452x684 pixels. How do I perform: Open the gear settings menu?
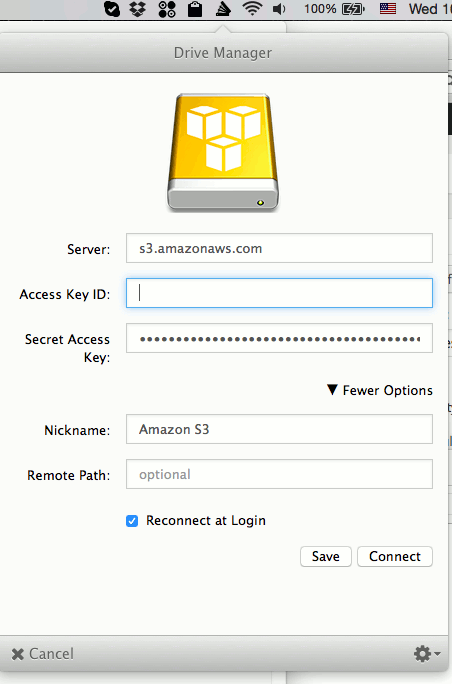coord(427,653)
